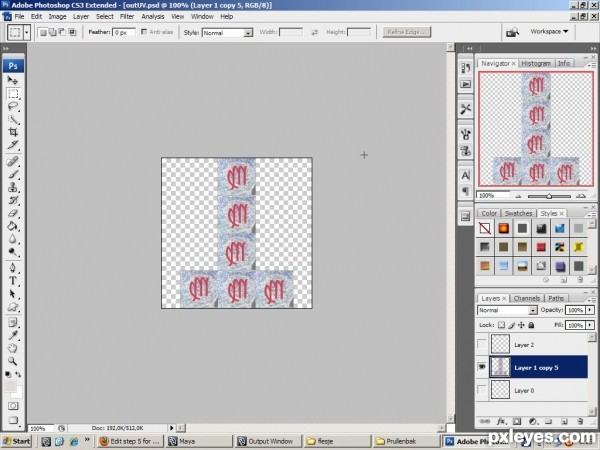Select the Hand tool
The width and height of the screenshot is (600, 450).
[x=13, y=348]
